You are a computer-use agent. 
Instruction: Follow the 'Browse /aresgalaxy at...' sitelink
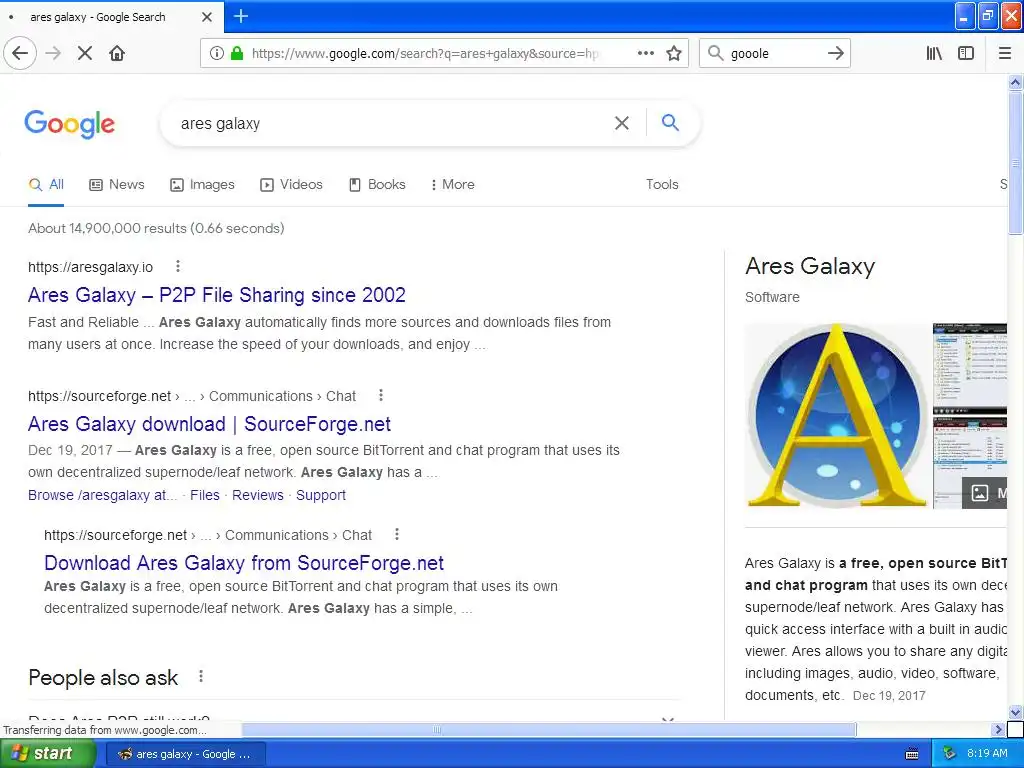coord(103,496)
